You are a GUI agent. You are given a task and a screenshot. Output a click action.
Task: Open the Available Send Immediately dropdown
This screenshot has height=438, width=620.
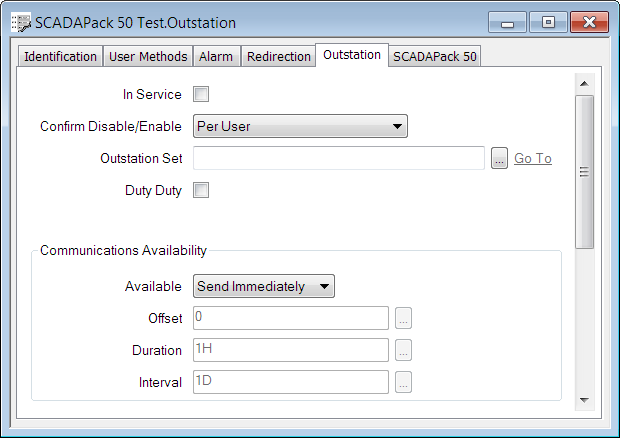(264, 286)
